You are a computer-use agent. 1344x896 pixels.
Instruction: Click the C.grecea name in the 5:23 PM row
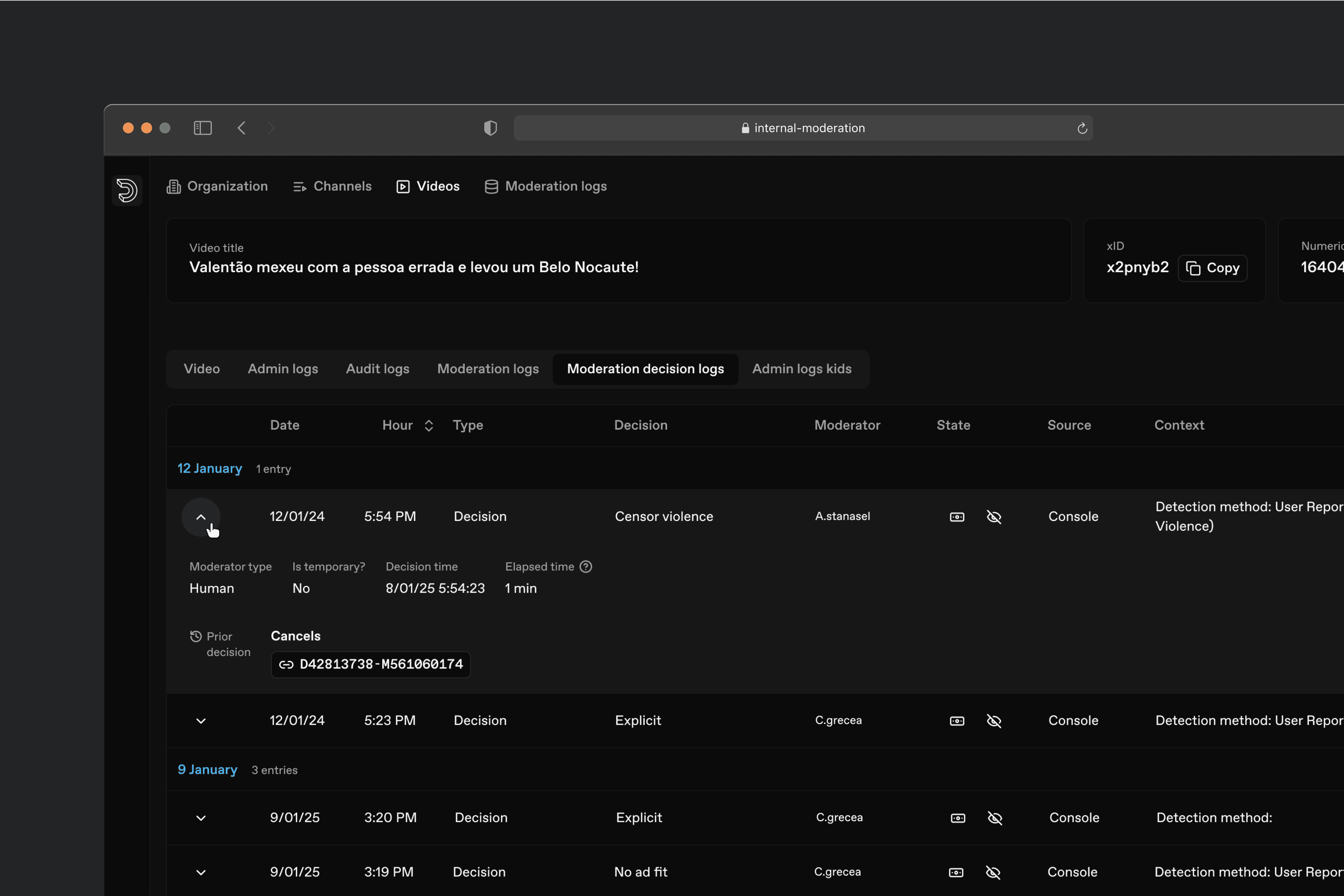(x=839, y=721)
